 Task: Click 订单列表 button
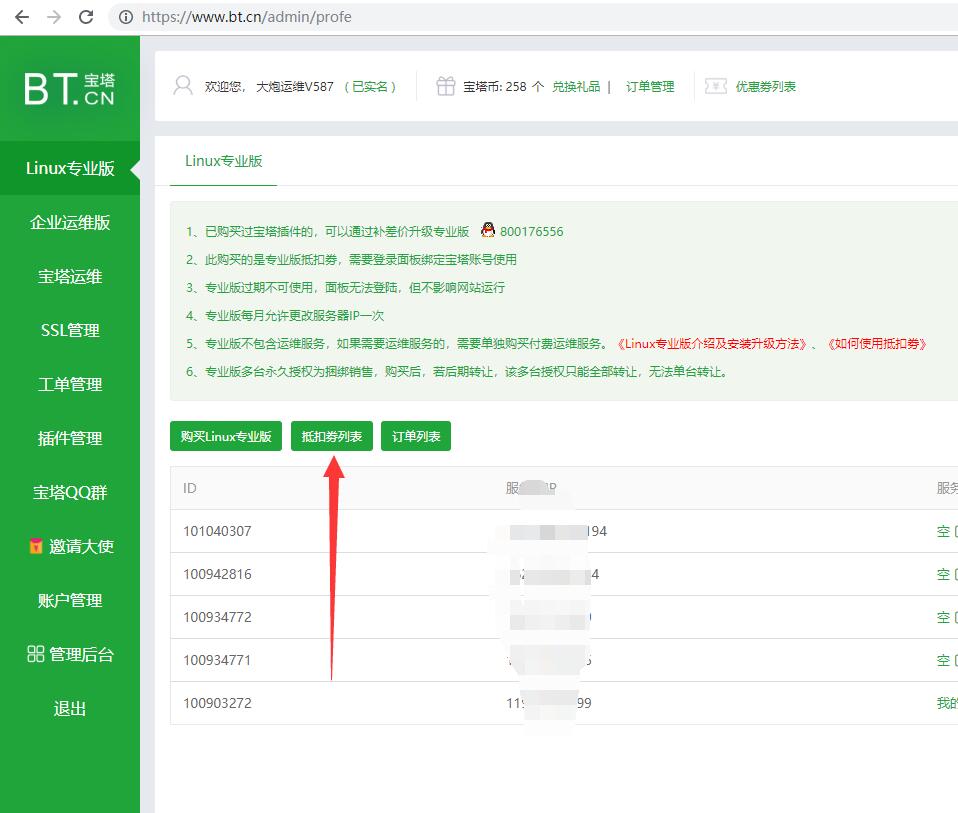[x=416, y=436]
